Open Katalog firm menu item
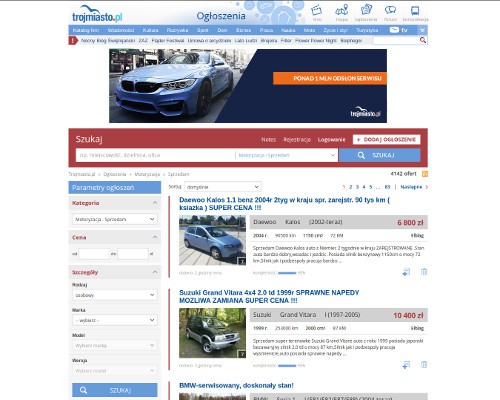 86,30
